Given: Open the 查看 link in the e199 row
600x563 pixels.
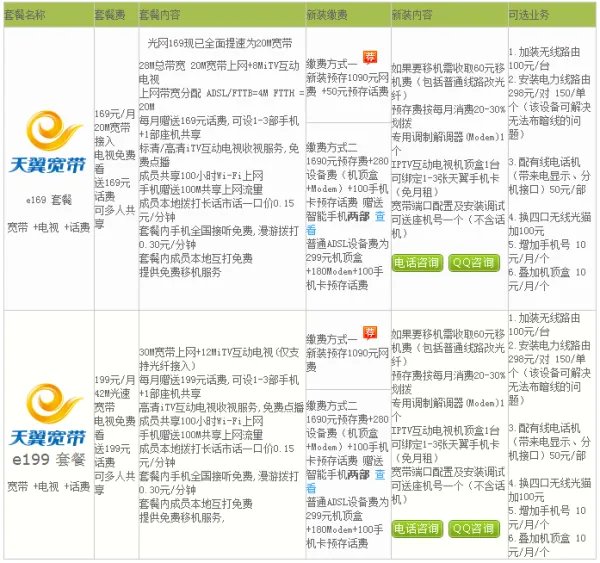Looking at the screenshot, I should tap(380, 475).
